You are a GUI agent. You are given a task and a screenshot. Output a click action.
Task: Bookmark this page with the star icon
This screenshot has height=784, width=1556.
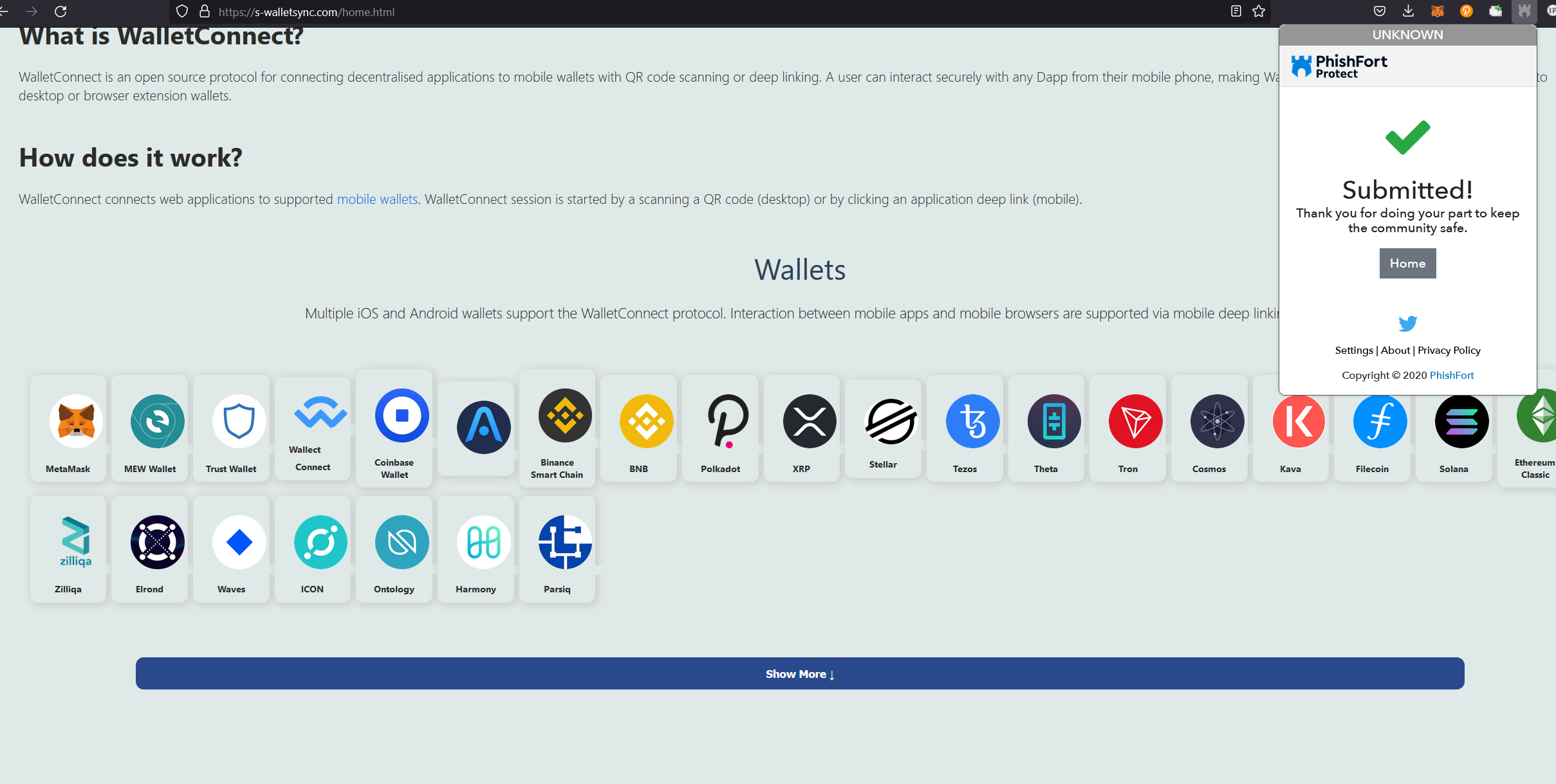tap(1259, 12)
